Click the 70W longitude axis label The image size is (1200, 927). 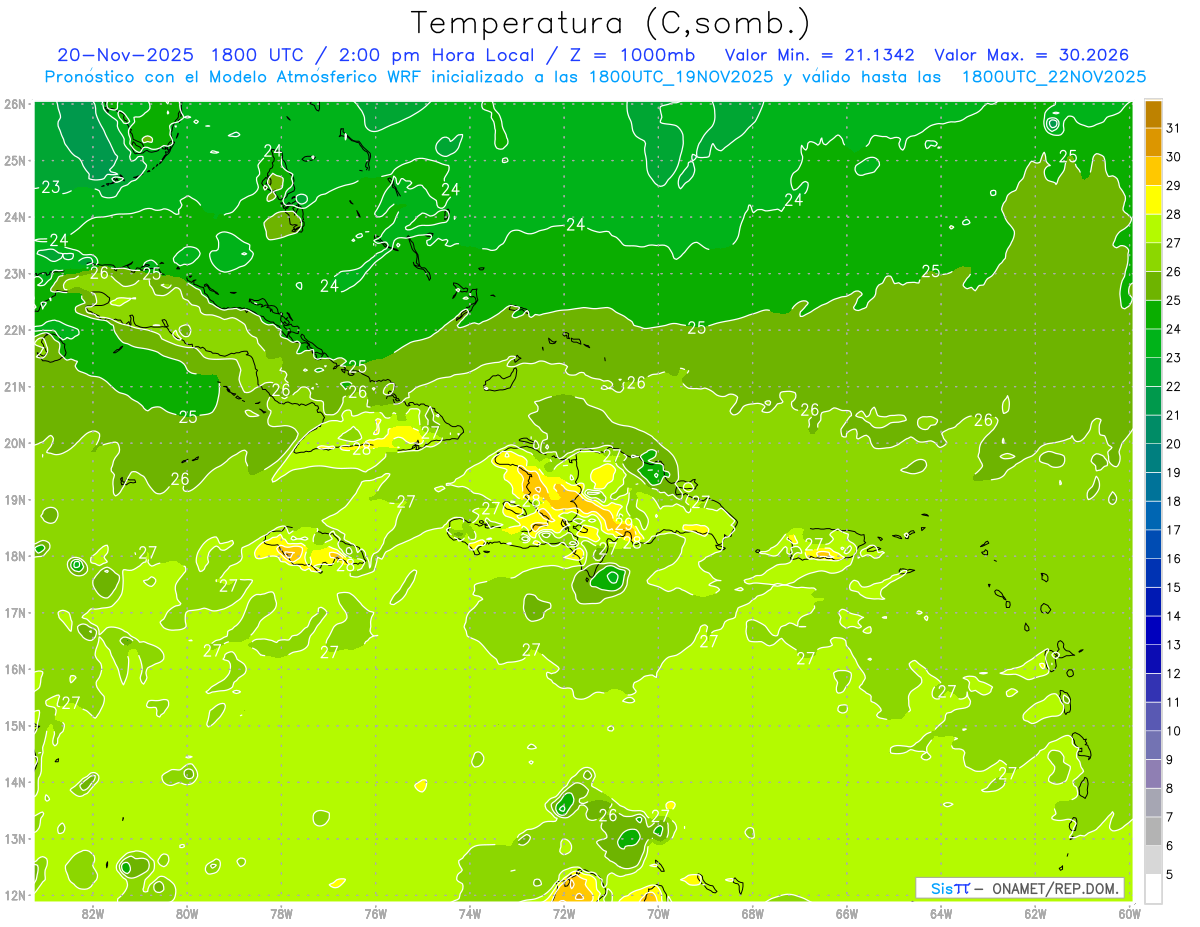[658, 912]
